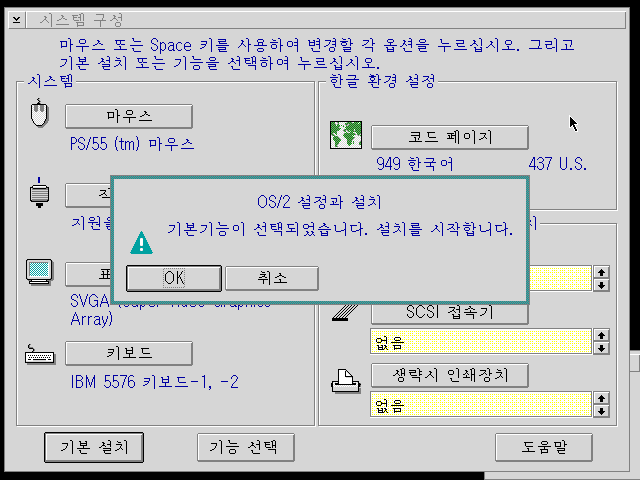Viewport: 640px width, 480px height.
Task: Click the 시스템 구성 window title bar
Action: click(x=326, y=20)
